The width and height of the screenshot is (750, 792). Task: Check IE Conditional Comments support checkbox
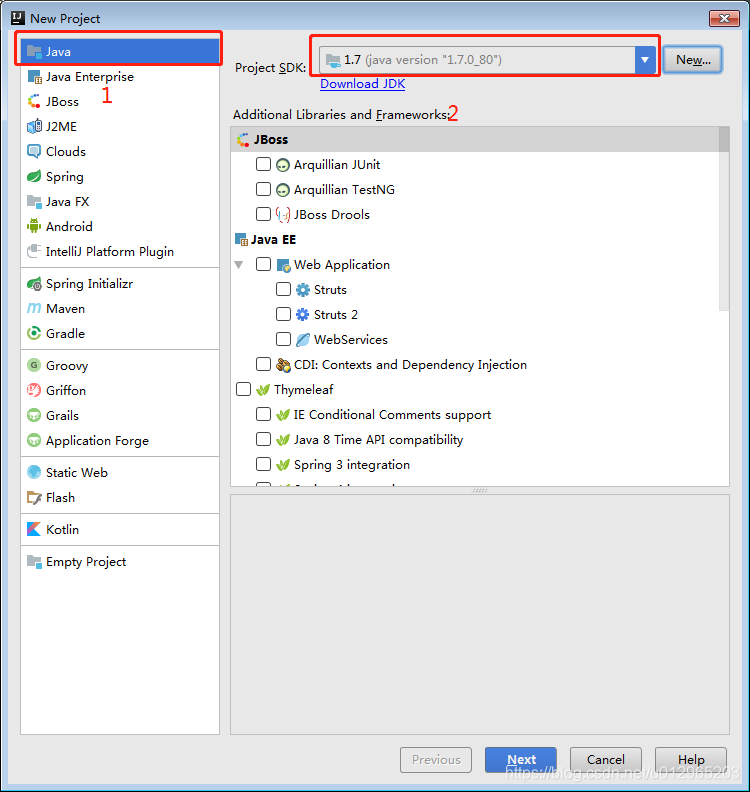[263, 415]
